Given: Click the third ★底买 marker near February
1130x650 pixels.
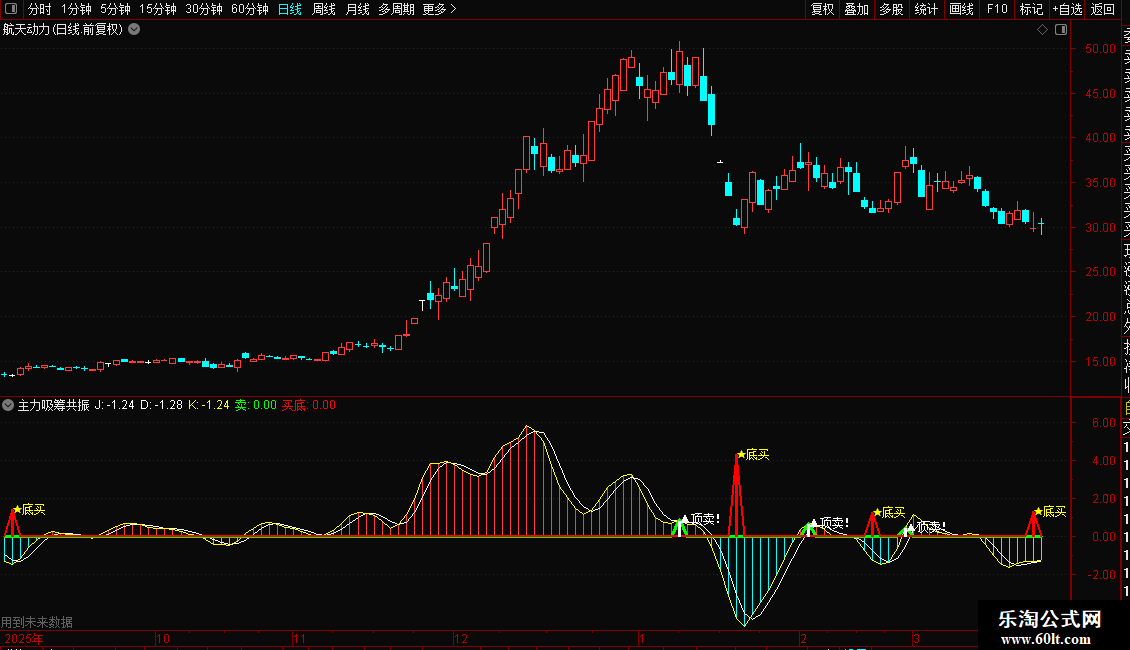Looking at the screenshot, I should click(x=889, y=512).
